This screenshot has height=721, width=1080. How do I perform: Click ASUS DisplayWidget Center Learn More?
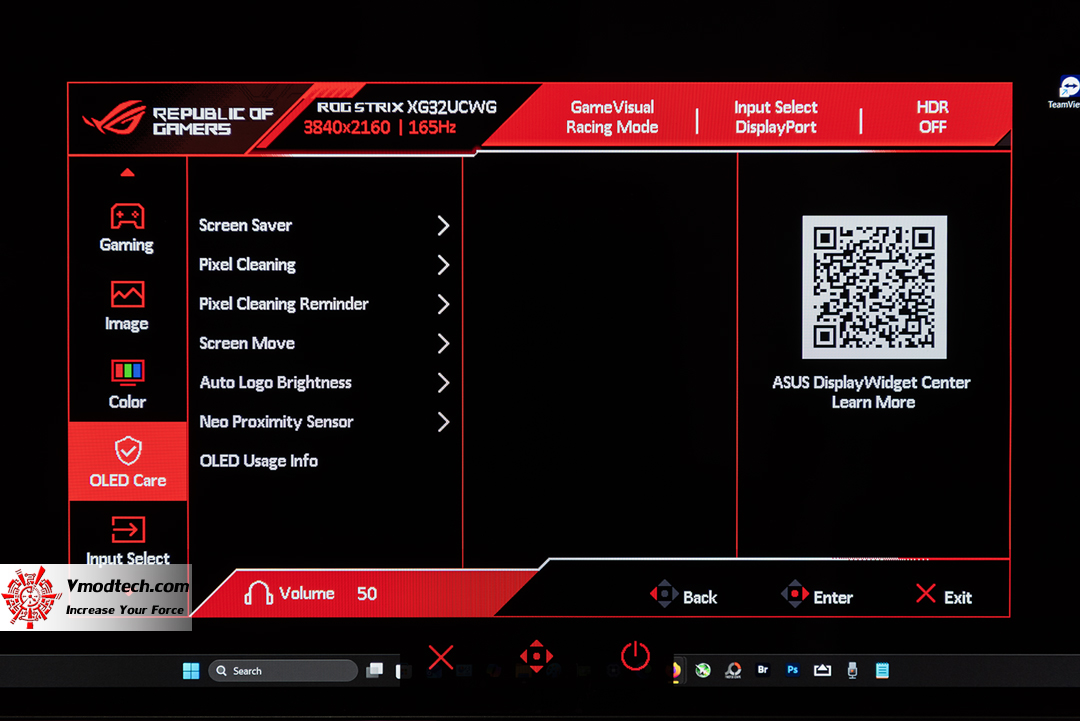coord(871,392)
